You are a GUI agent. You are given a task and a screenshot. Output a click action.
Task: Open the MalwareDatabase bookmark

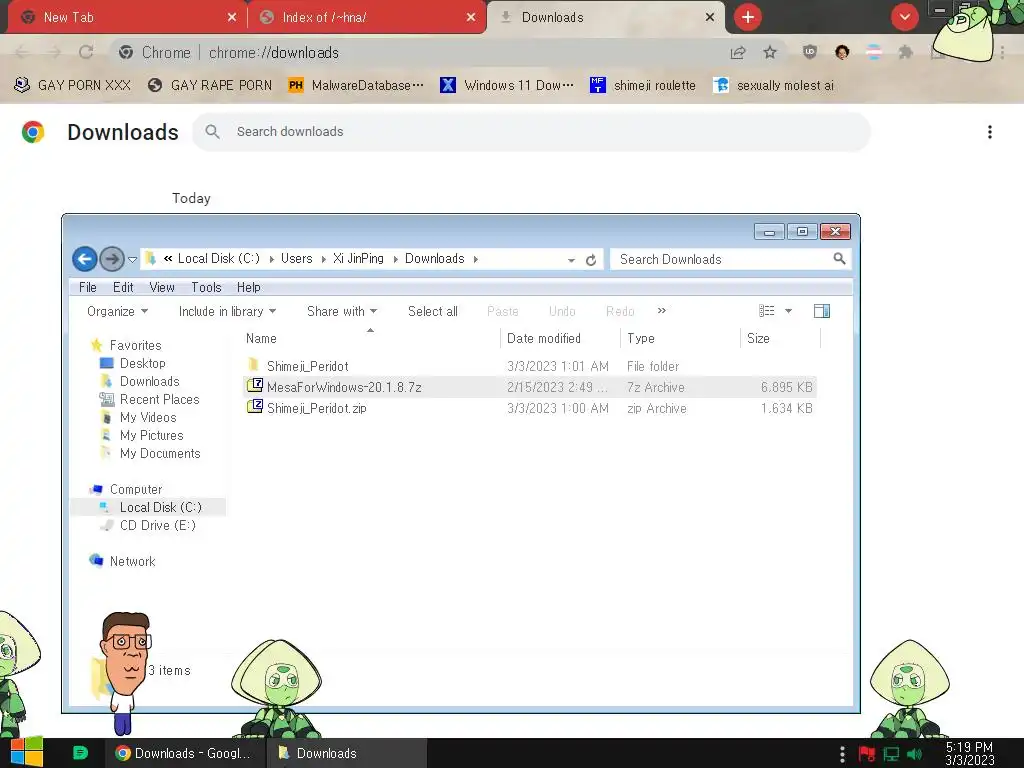coord(355,85)
